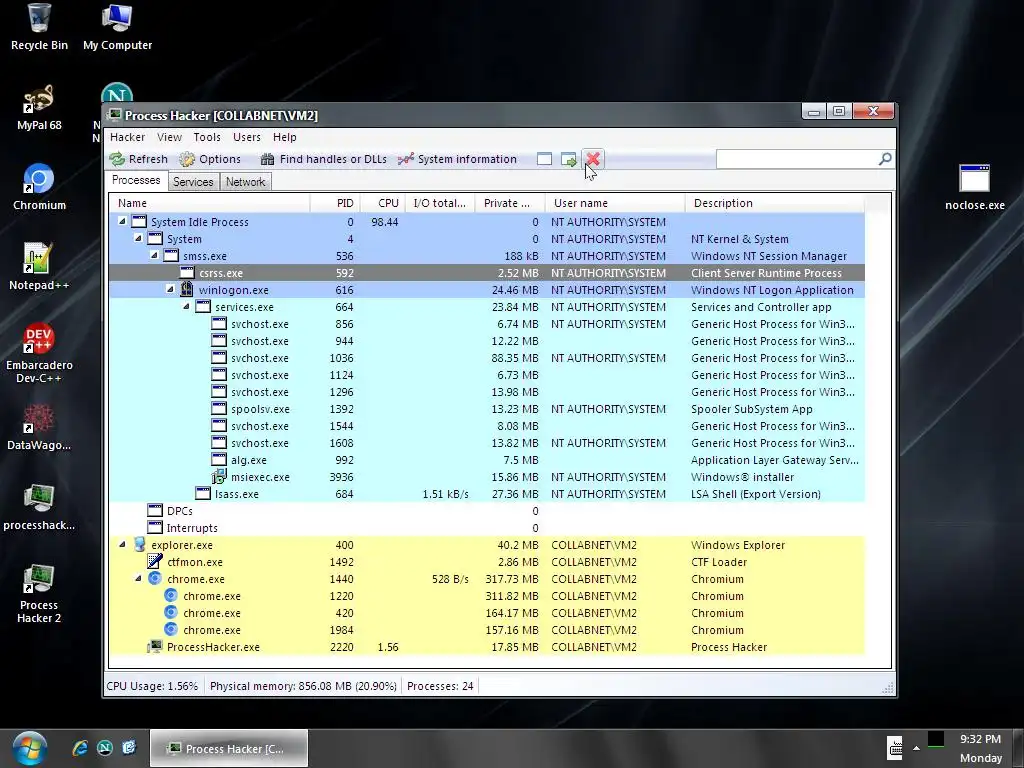Click the find window and thread icon

pyautogui.click(x=569, y=159)
